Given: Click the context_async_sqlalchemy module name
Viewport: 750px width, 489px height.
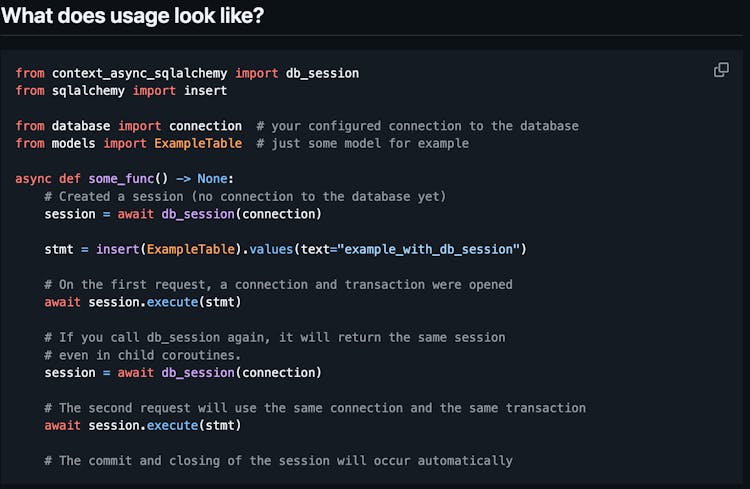Looking at the screenshot, I should (139, 73).
